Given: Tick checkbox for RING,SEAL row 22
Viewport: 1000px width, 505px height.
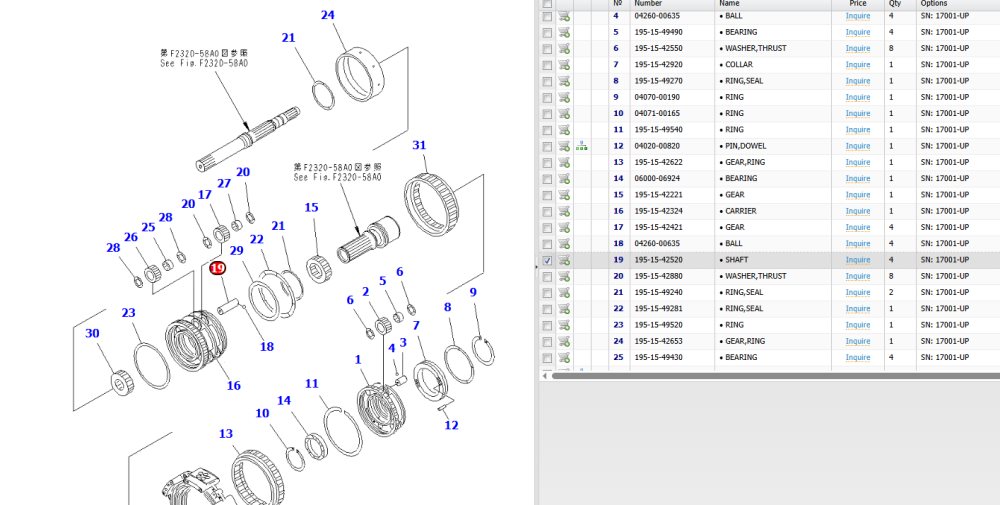Looking at the screenshot, I should (547, 309).
